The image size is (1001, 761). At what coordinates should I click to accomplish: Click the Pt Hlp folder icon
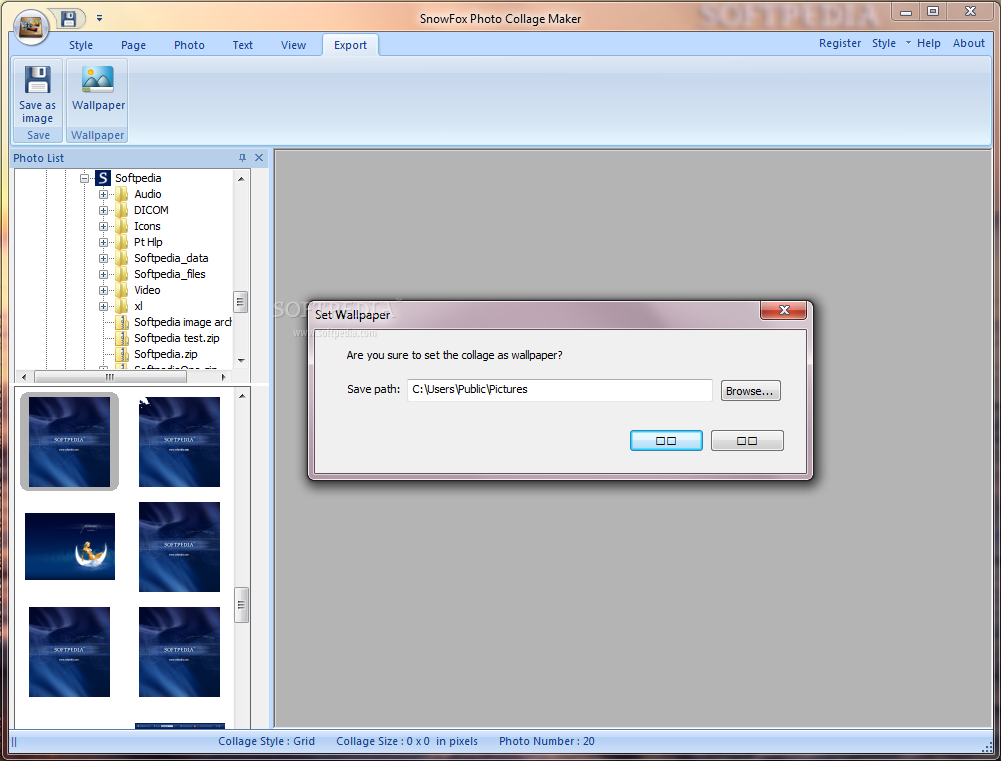click(122, 242)
